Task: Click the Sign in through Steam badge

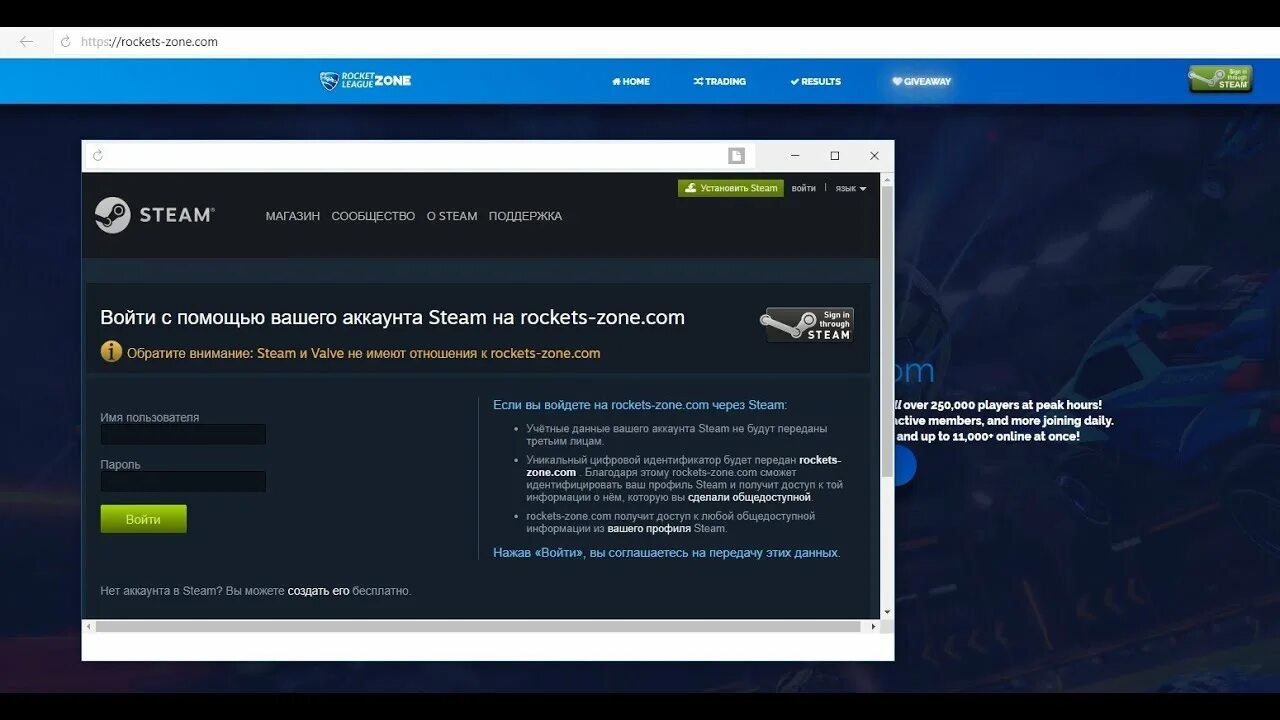Action: 809,325
